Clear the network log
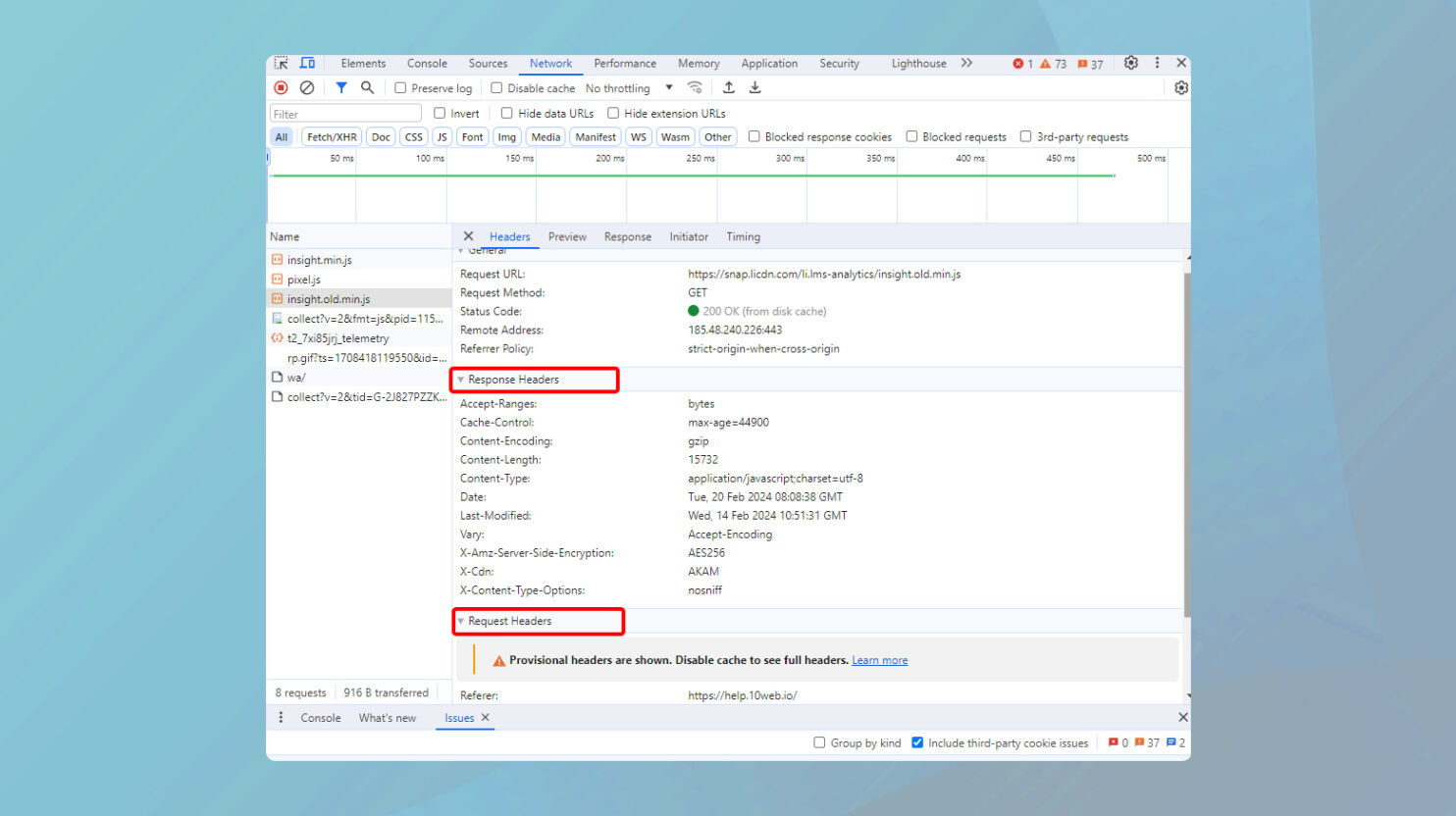The image size is (1456, 816). coord(307,88)
